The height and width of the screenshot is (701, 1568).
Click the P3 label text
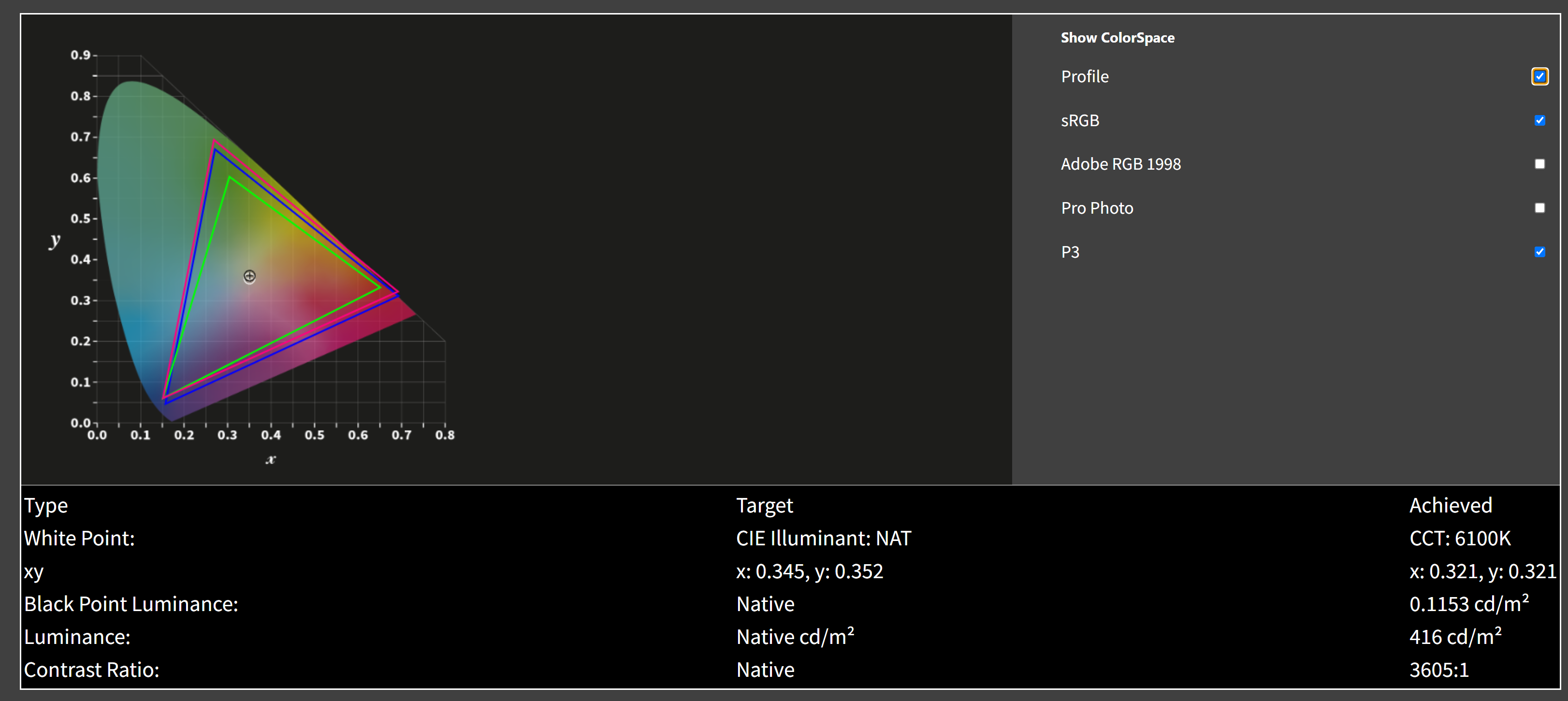(1070, 252)
